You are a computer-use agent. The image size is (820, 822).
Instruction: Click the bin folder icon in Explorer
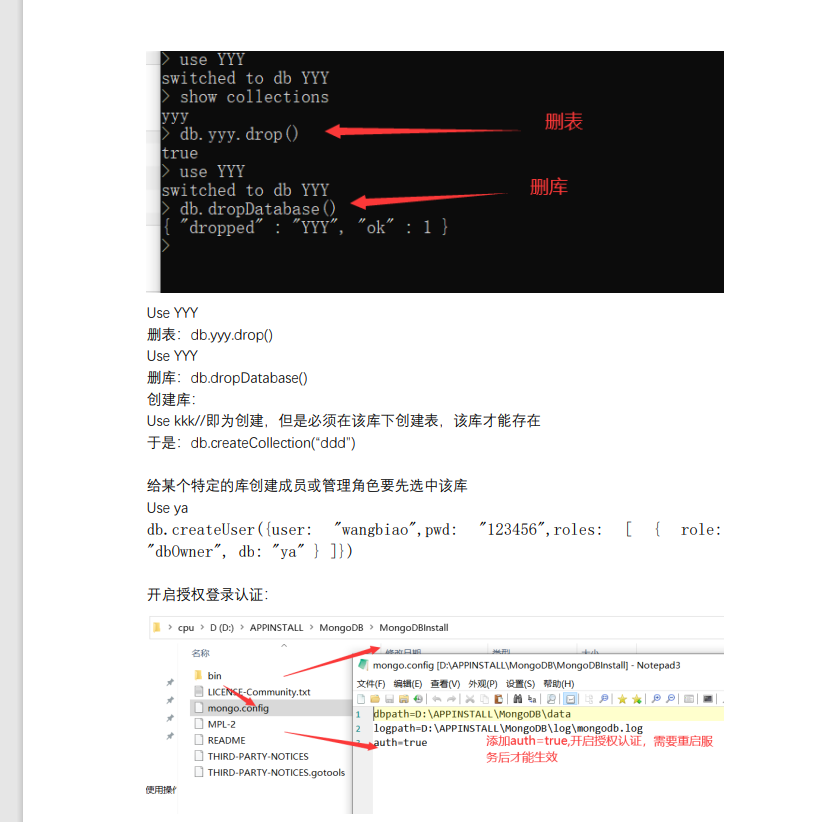pyautogui.click(x=198, y=675)
